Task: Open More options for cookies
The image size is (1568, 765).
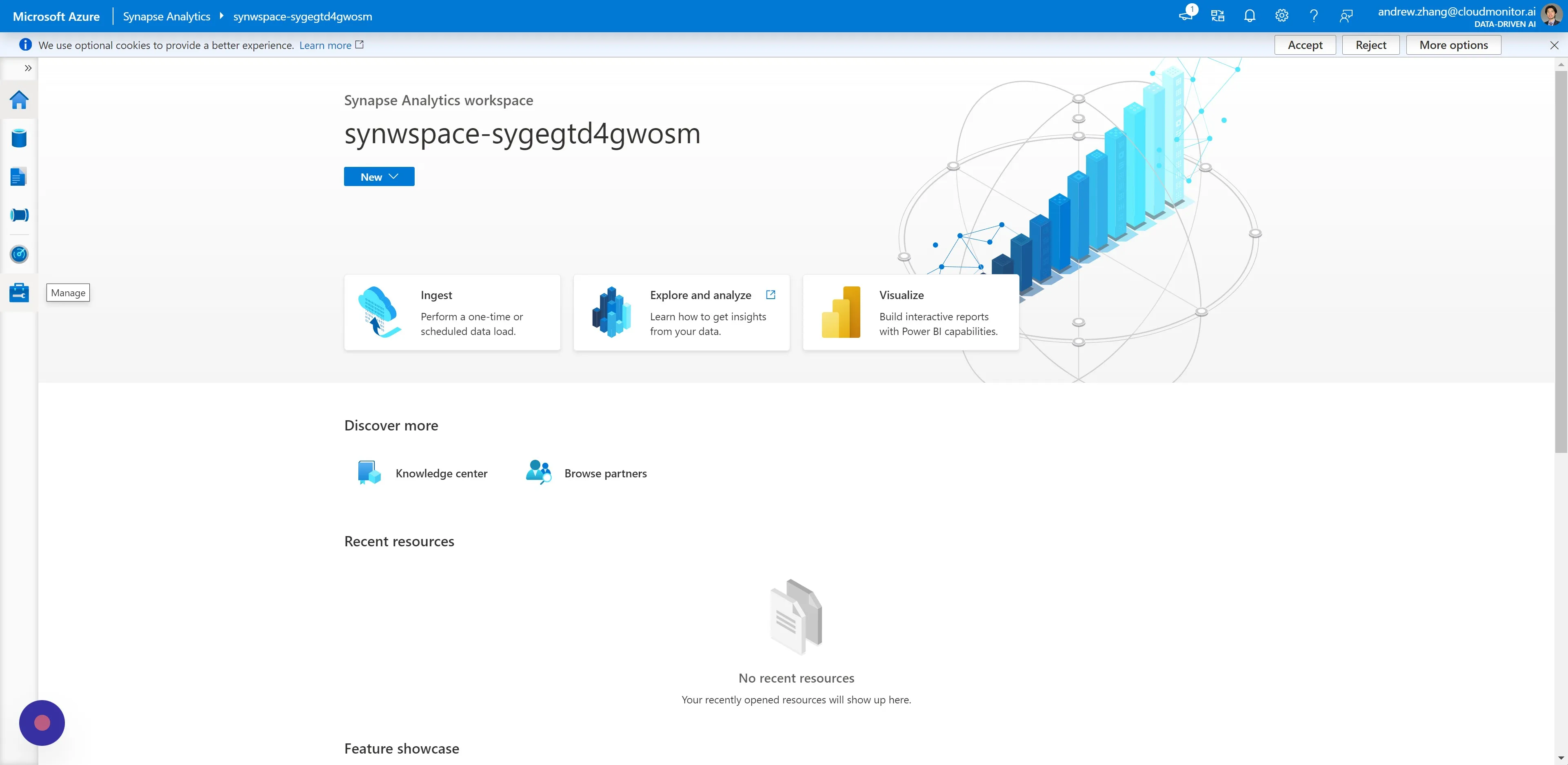Action: 1454,45
